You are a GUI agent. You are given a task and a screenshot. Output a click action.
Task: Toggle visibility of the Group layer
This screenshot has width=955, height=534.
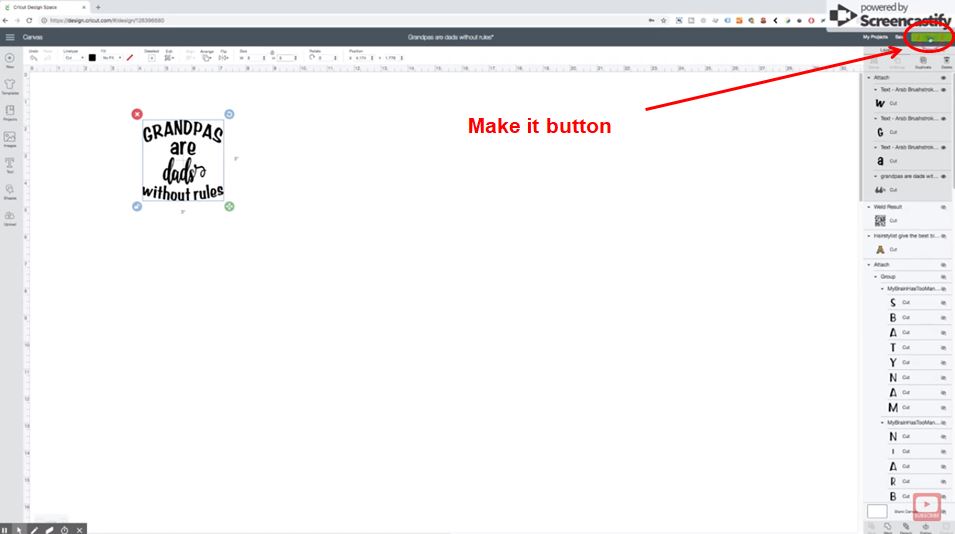point(943,276)
